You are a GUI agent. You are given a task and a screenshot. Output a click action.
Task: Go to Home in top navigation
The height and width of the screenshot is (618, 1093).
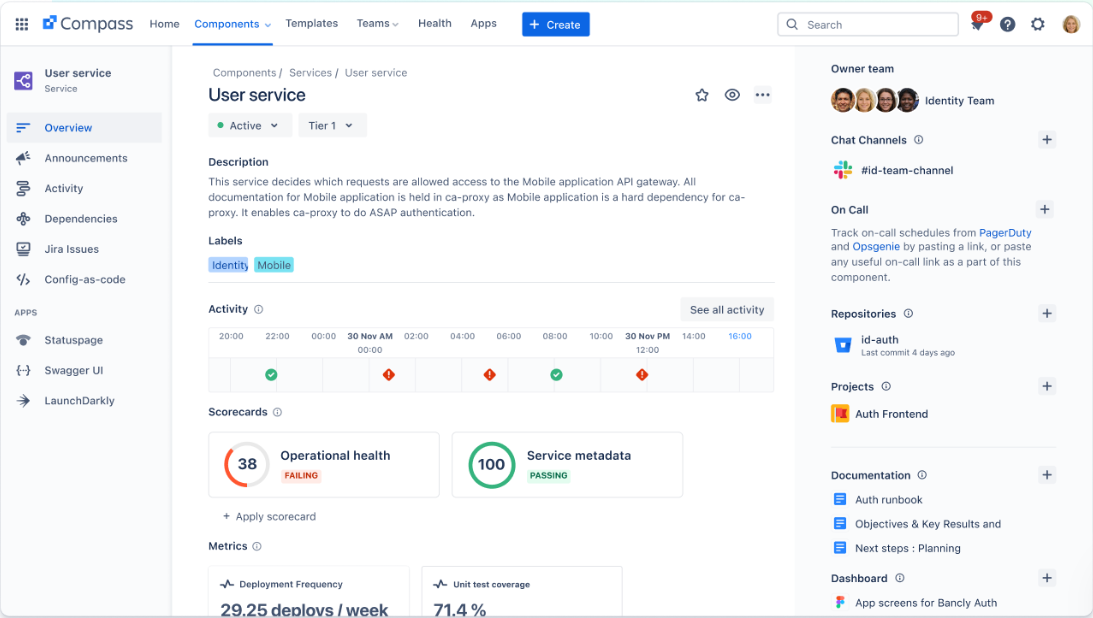(165, 24)
